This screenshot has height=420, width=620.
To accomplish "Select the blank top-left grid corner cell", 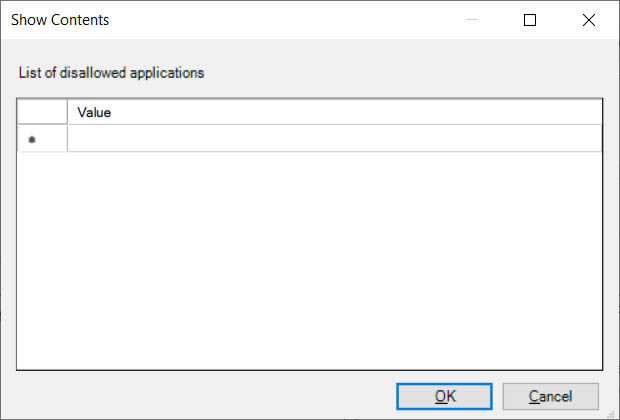I will 42,112.
